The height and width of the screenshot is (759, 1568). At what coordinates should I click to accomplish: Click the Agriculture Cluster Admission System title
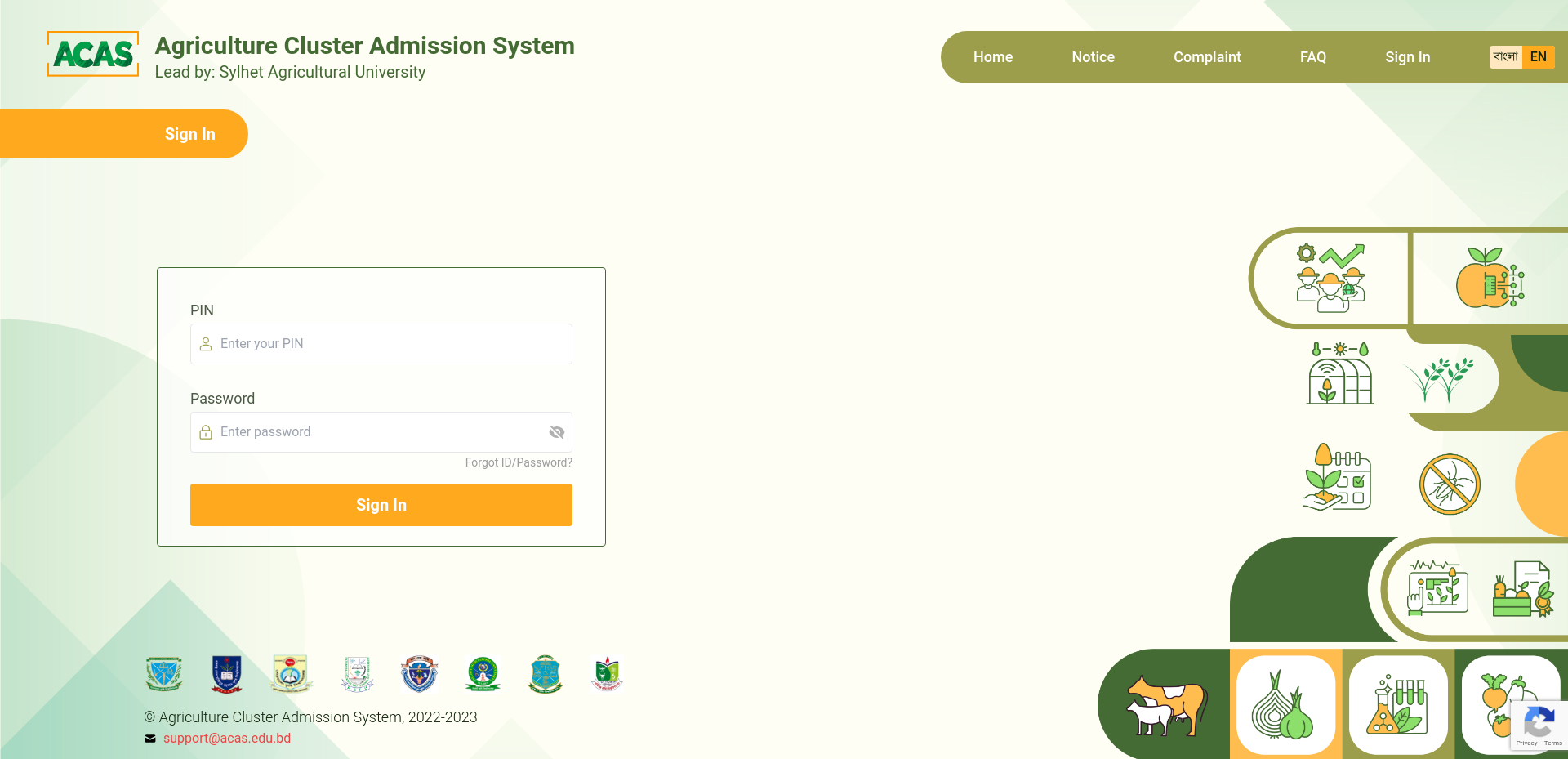tap(365, 46)
